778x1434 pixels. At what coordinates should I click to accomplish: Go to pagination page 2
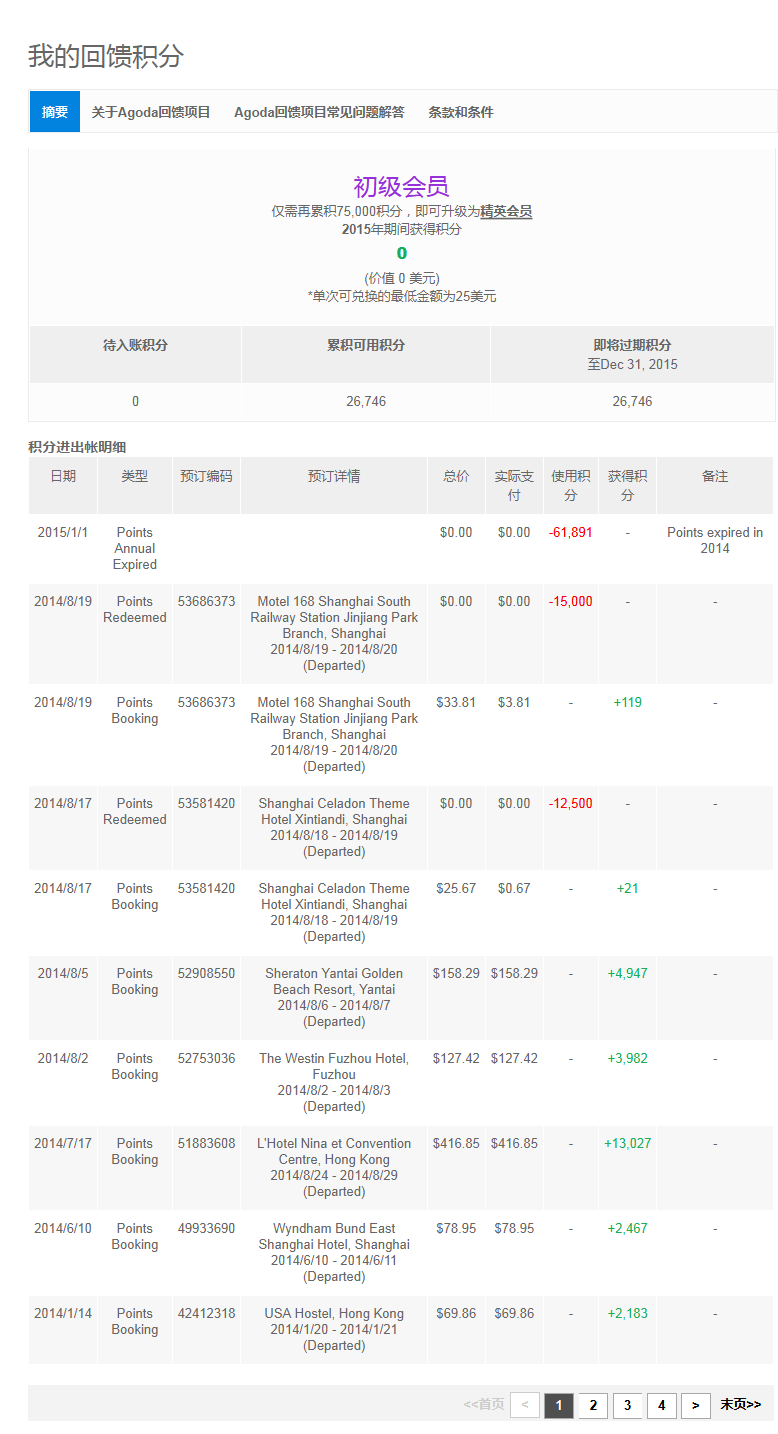(x=593, y=1405)
